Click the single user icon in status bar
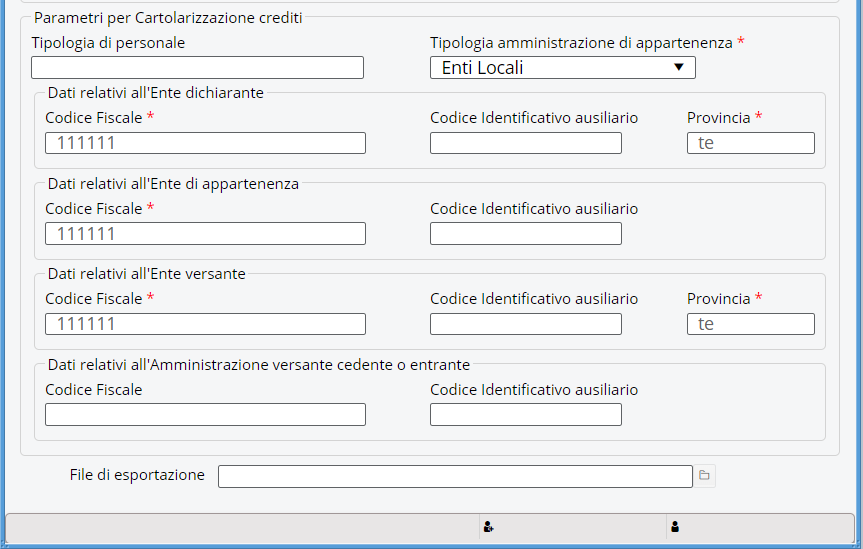The height and width of the screenshot is (549, 863). pos(675,526)
